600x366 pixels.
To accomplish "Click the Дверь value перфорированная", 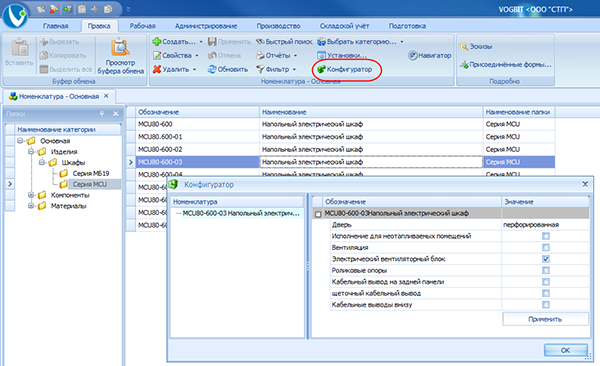I will click(531, 225).
